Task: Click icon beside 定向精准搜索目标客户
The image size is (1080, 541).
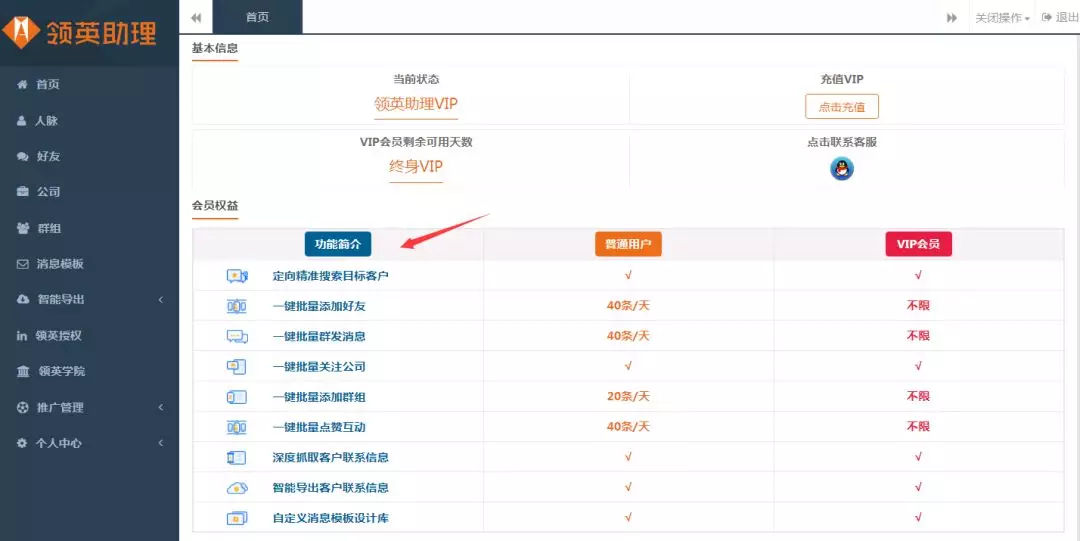Action: [237, 276]
